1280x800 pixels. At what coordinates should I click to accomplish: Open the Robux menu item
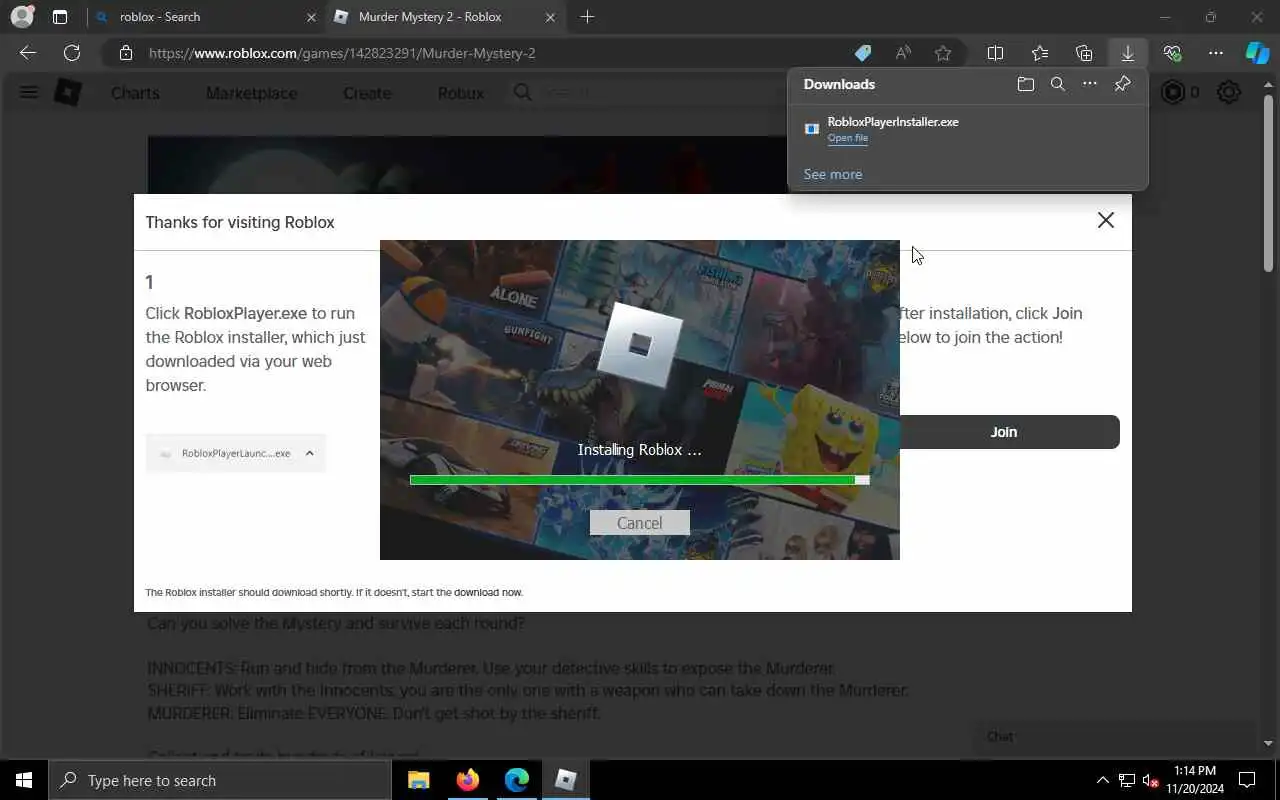[461, 93]
